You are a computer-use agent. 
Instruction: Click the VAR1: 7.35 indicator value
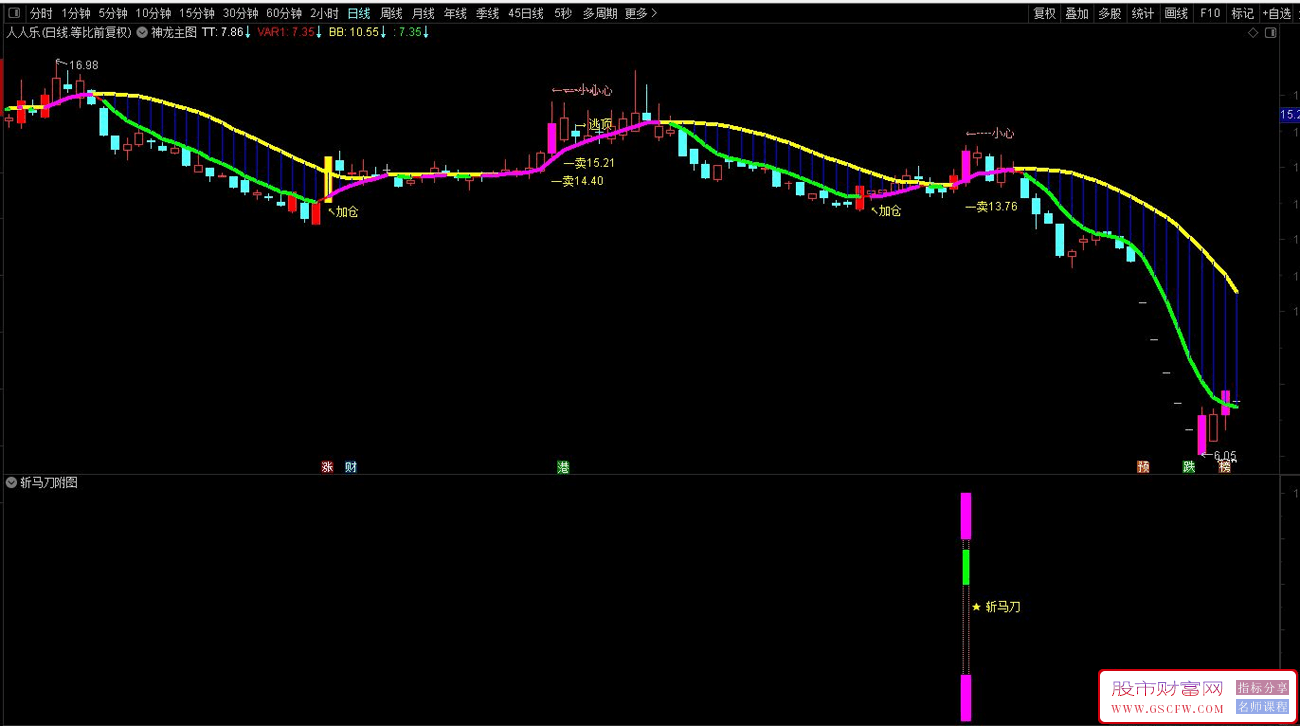290,32
